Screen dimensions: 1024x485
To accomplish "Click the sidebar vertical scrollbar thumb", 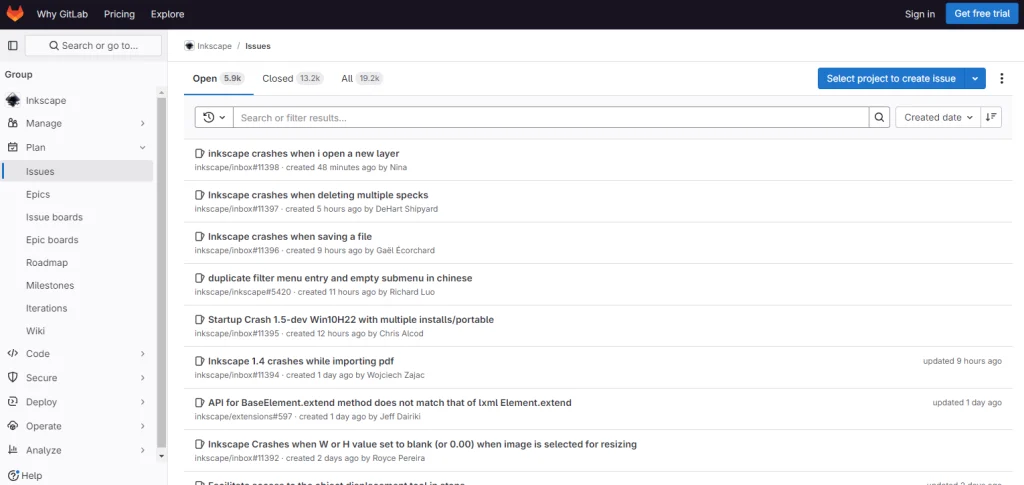I will tap(162, 273).
